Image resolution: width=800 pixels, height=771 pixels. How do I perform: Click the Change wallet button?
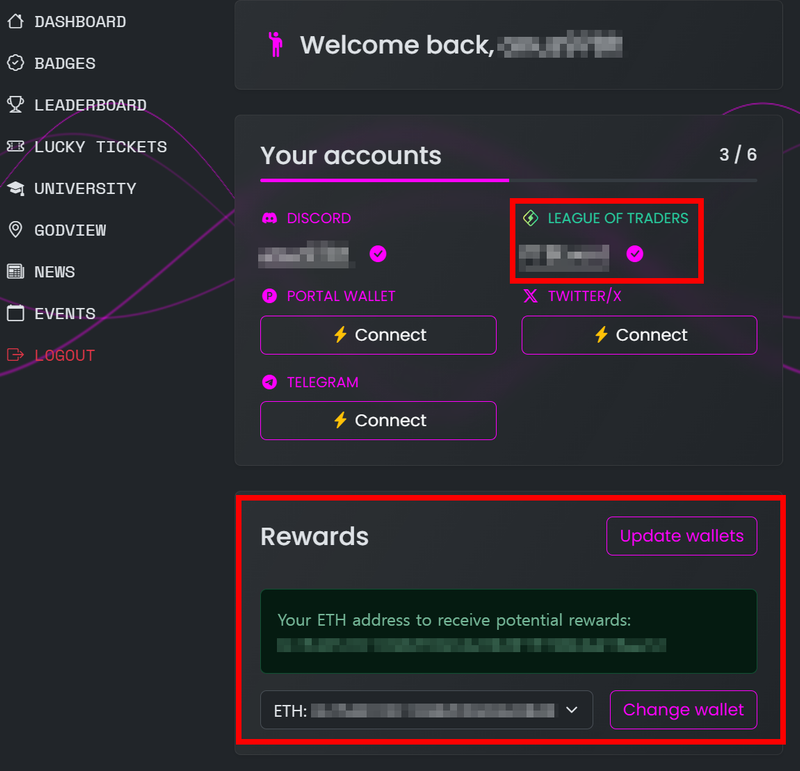coord(683,710)
